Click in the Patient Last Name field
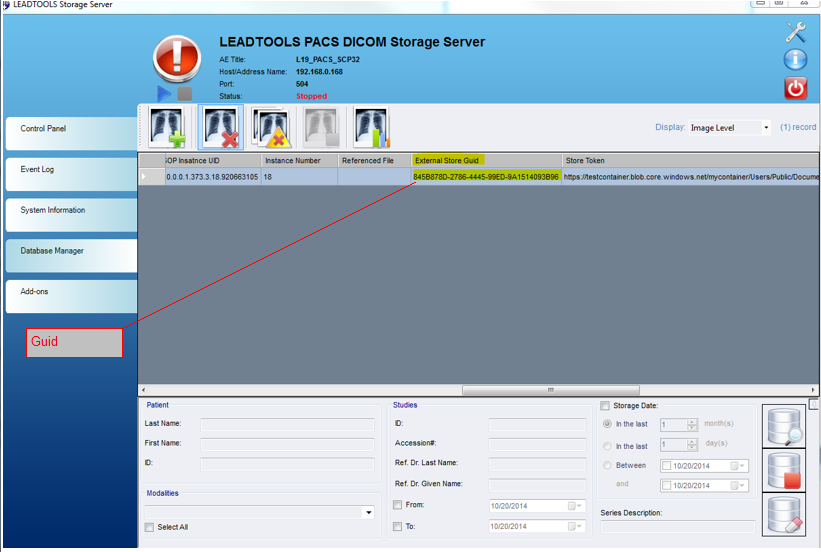Viewport: 821px width, 552px height. (287, 424)
